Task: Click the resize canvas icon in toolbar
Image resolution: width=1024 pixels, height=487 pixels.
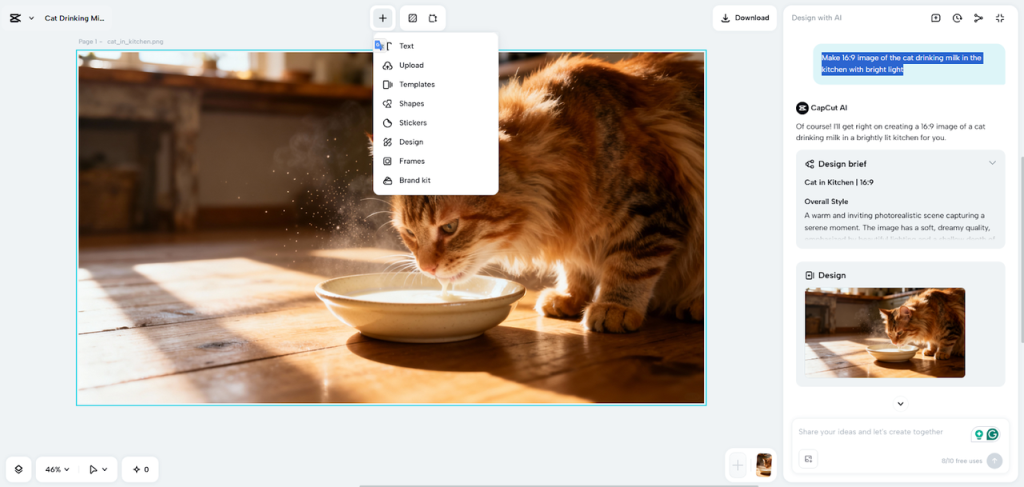Action: (x=433, y=18)
